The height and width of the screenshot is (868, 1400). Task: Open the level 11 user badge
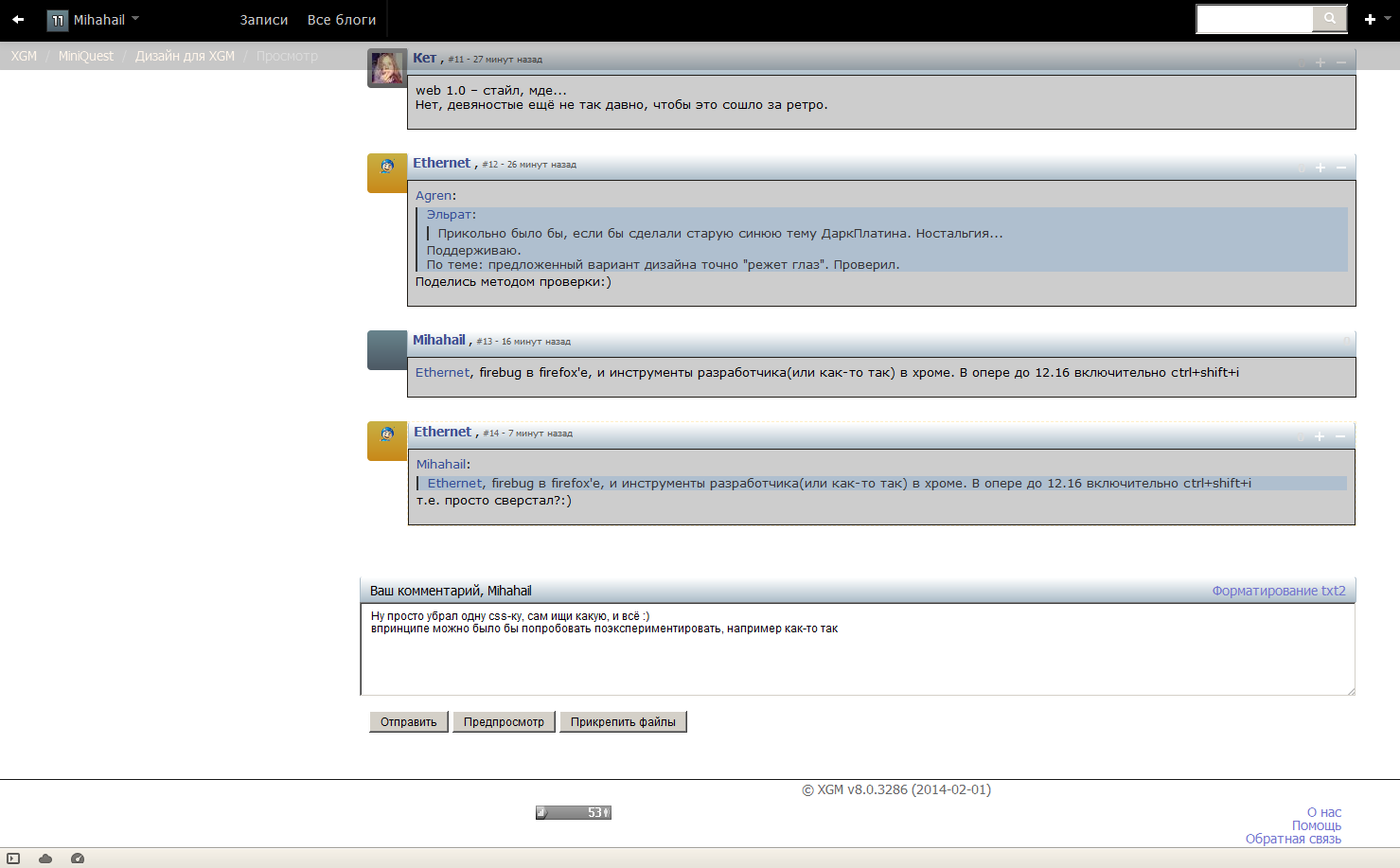click(x=58, y=20)
